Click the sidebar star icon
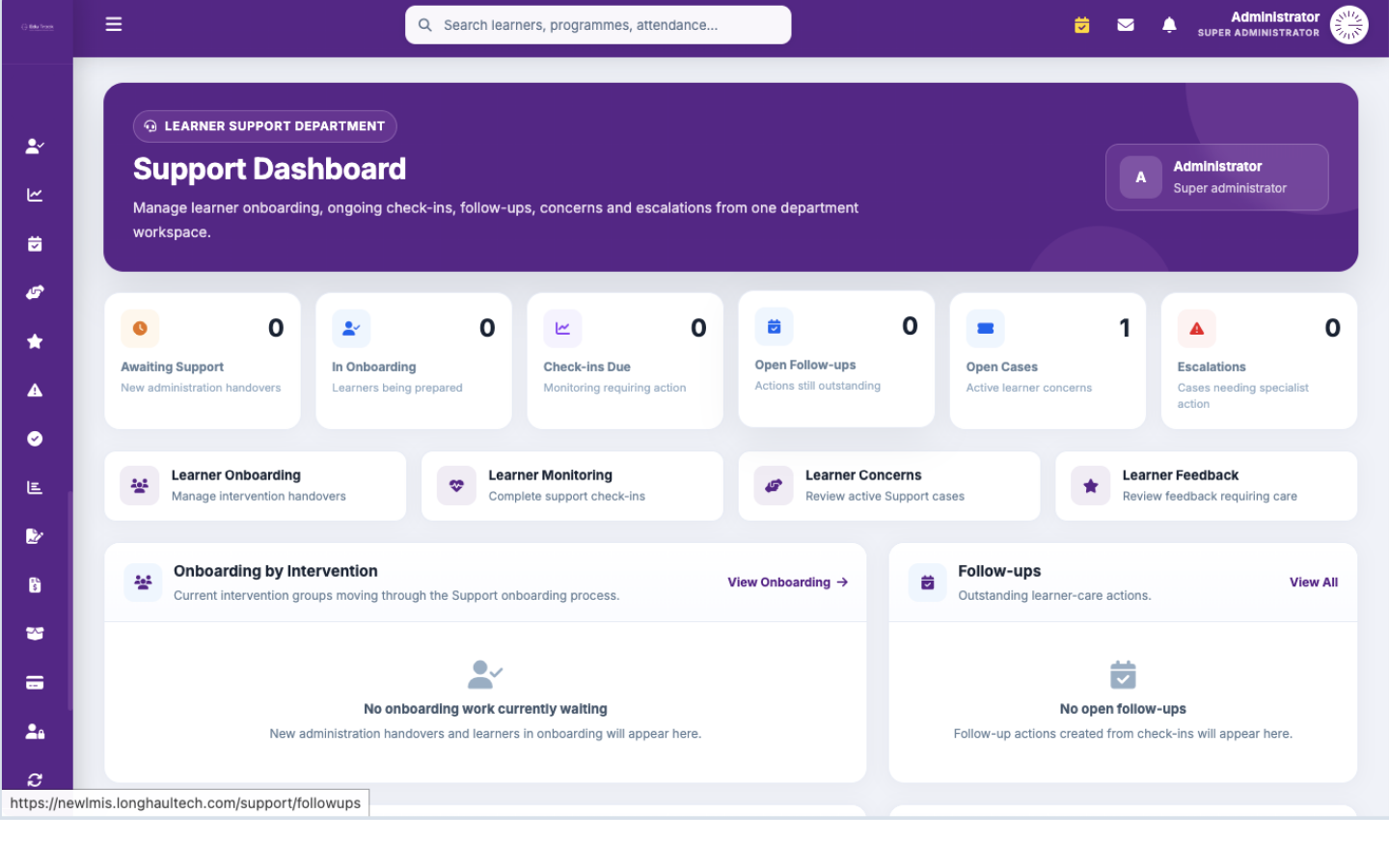 point(35,341)
